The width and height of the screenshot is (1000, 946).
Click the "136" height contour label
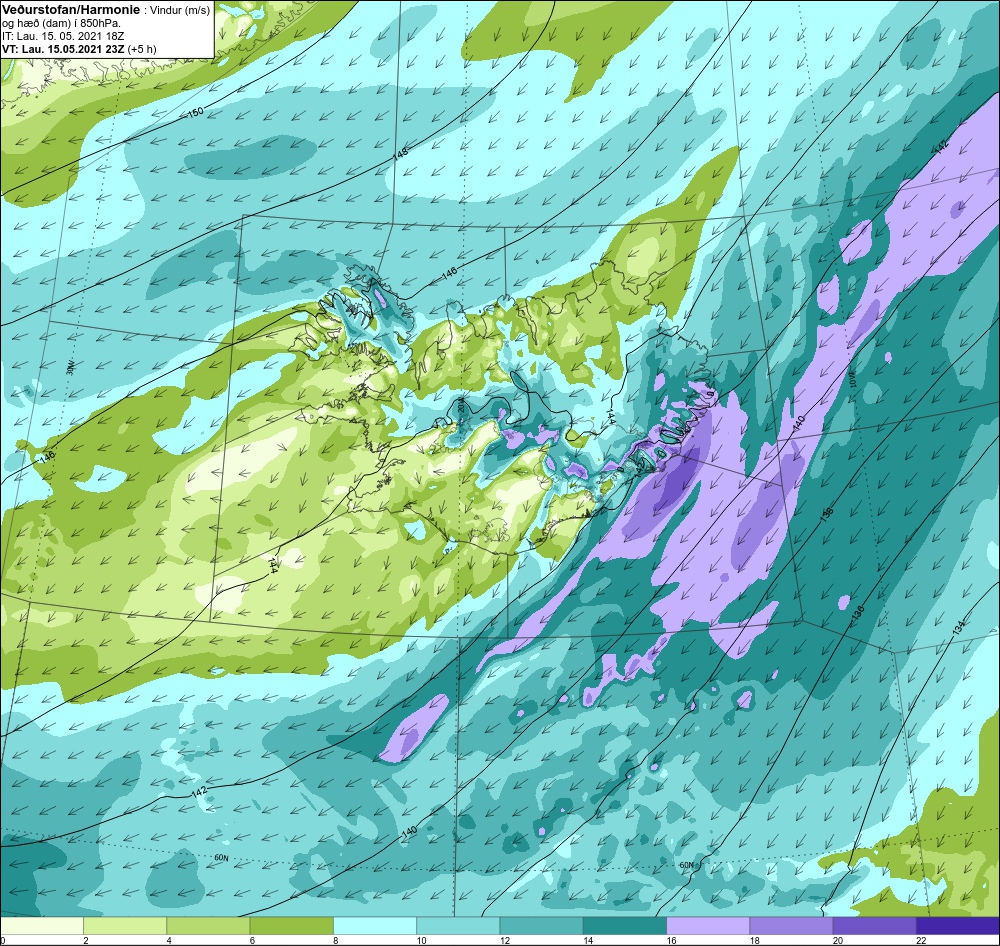tap(858, 614)
